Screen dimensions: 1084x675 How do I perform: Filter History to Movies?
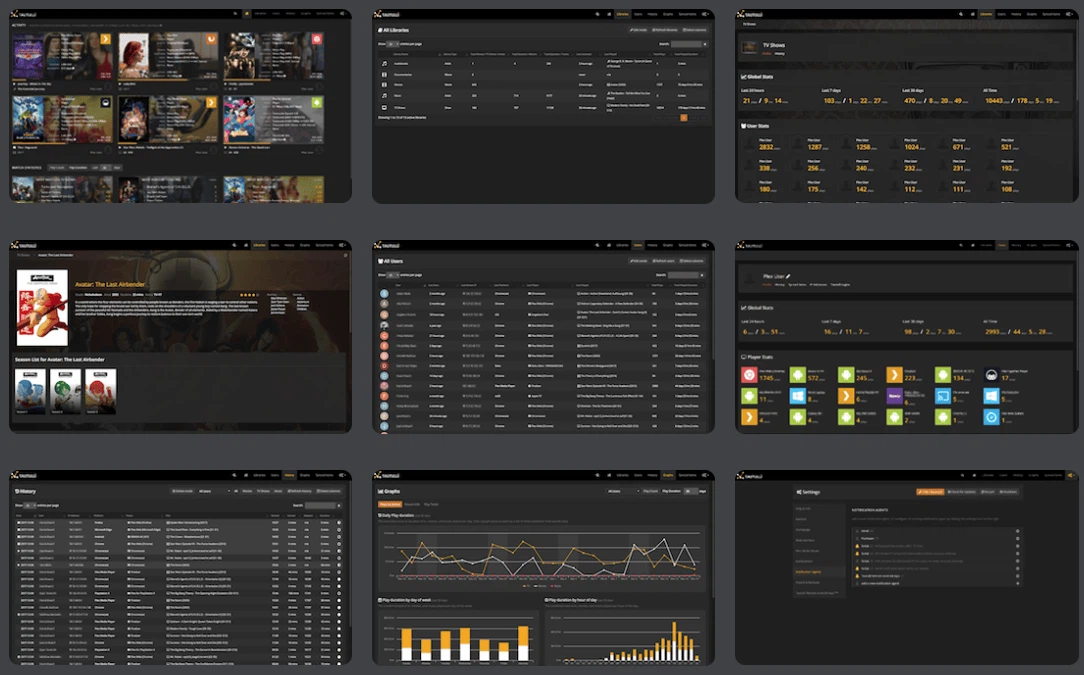tap(247, 491)
